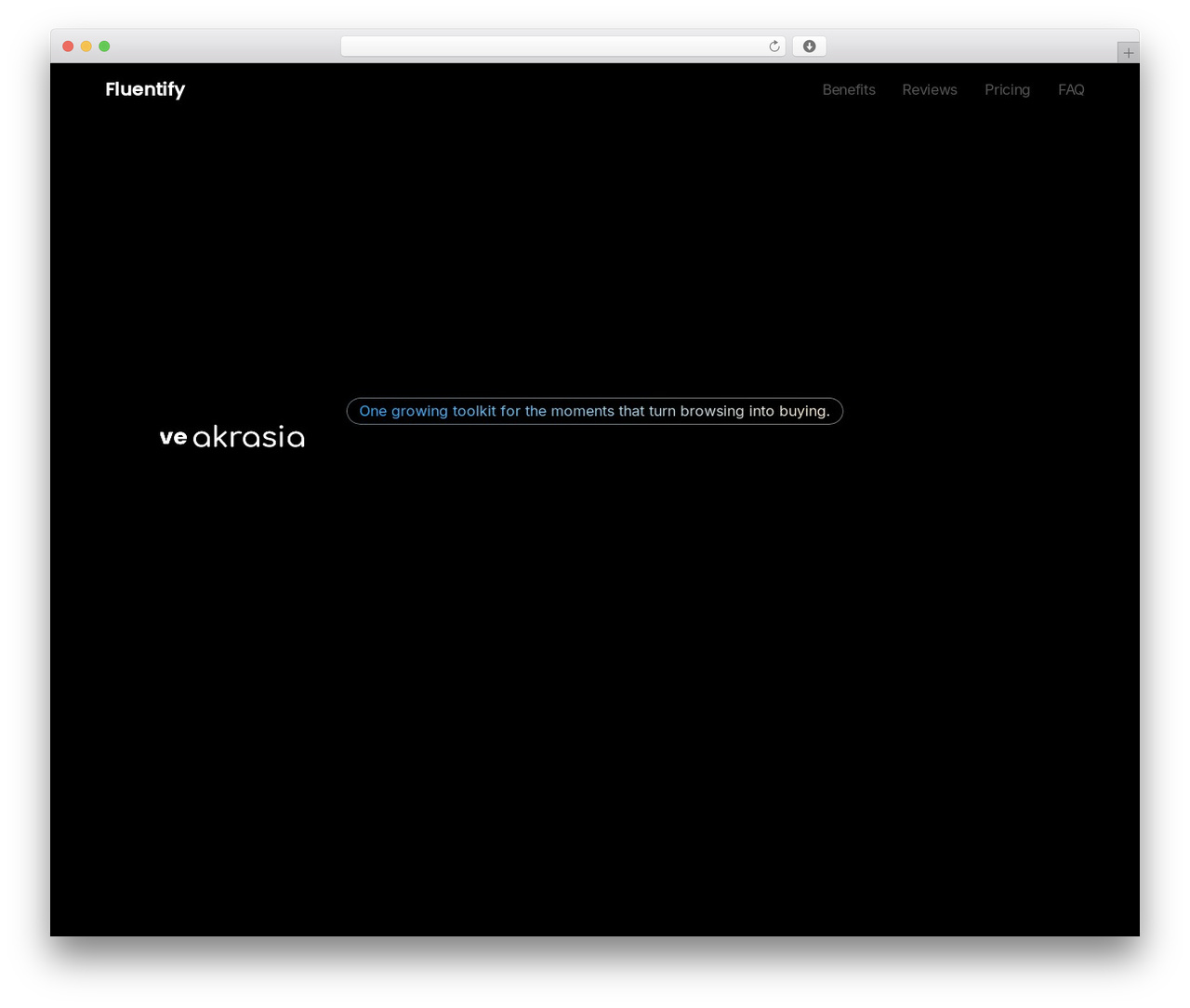The height and width of the screenshot is (1008, 1190).
Task: Open the browser downloads button
Action: [809, 46]
